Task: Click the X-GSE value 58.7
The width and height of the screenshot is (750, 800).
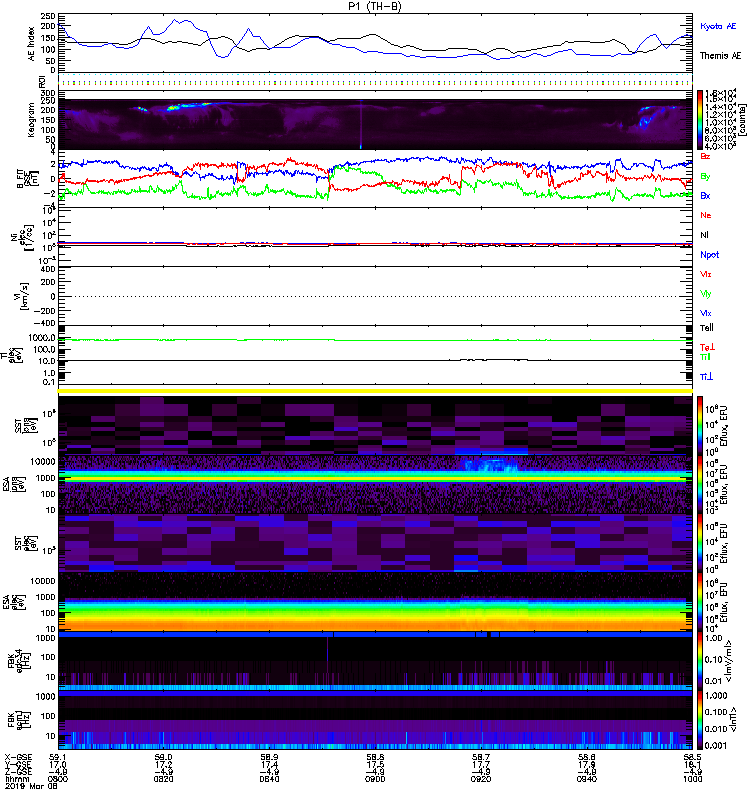Action: coord(481,758)
